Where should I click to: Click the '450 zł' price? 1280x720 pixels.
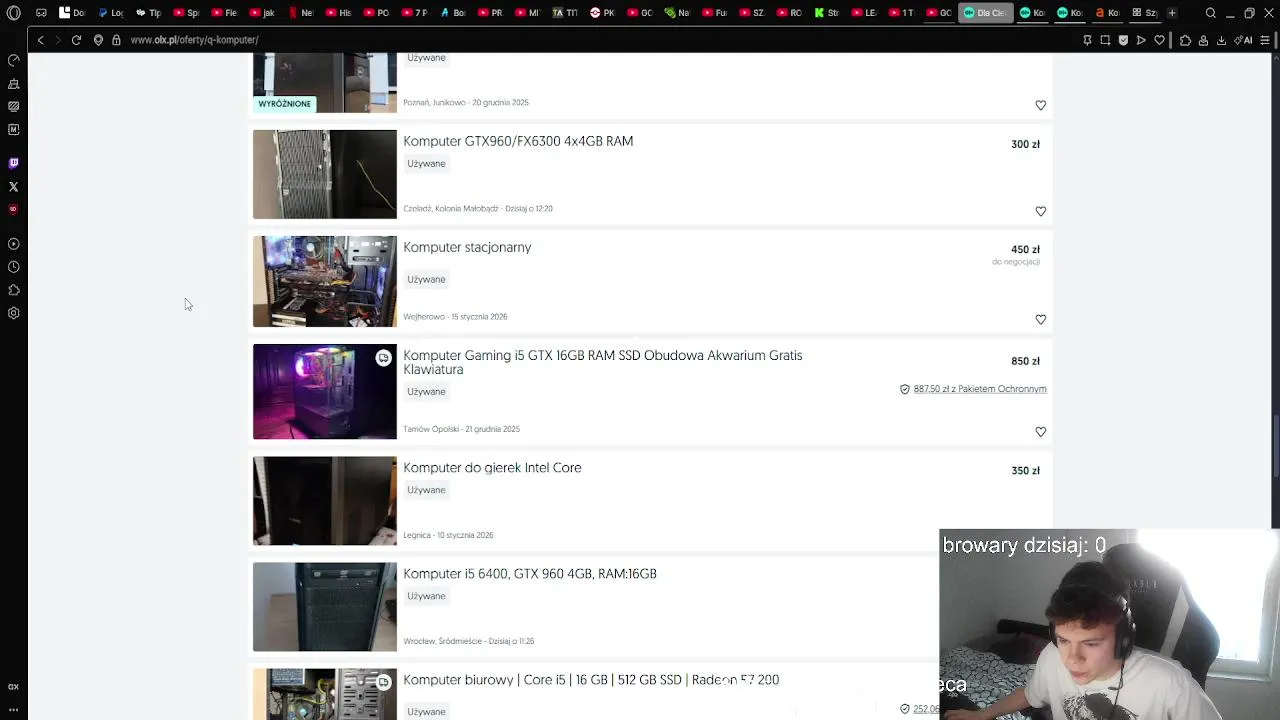tap(1025, 250)
